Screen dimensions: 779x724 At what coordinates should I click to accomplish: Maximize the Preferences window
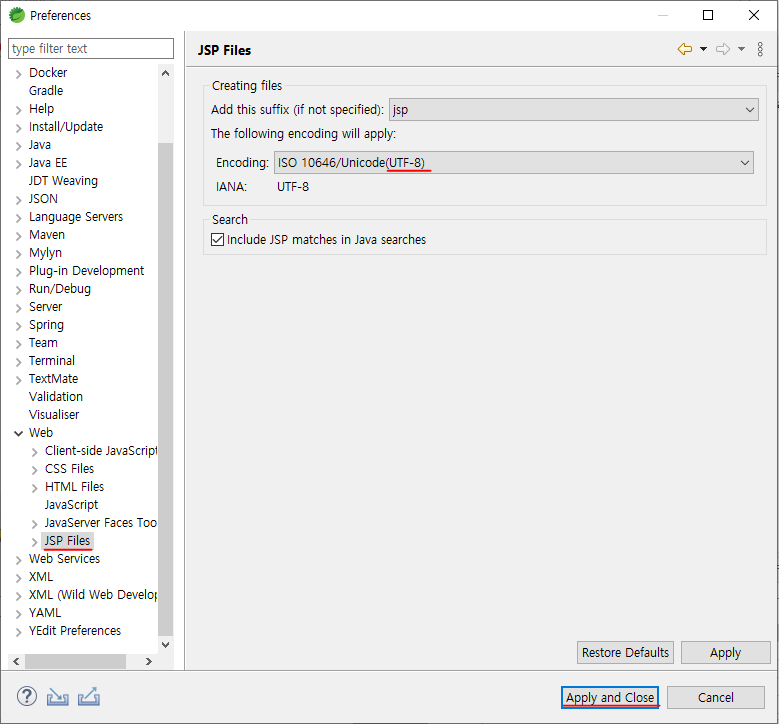tap(708, 15)
